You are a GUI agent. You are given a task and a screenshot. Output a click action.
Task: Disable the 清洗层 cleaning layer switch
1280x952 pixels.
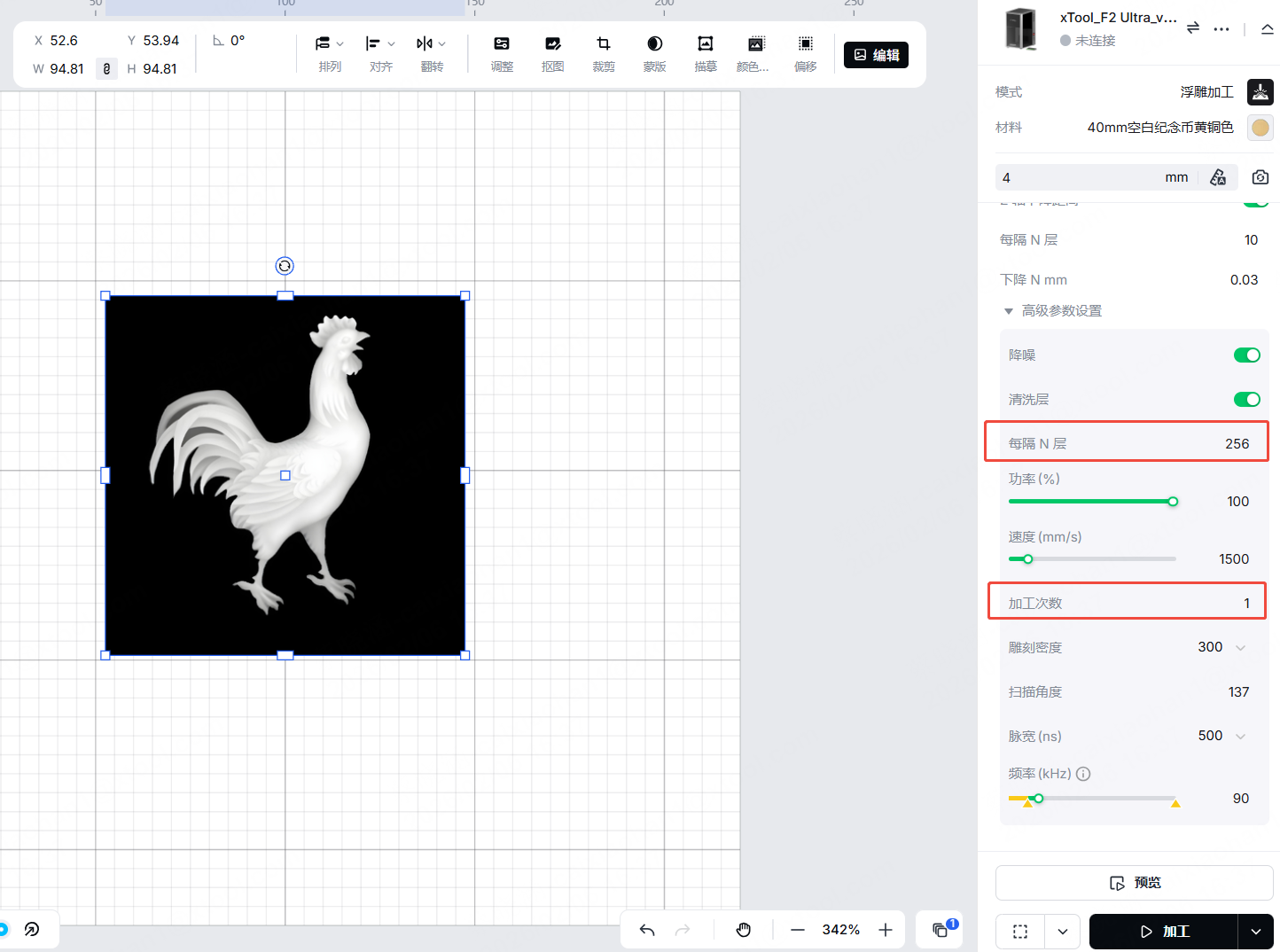(1246, 400)
